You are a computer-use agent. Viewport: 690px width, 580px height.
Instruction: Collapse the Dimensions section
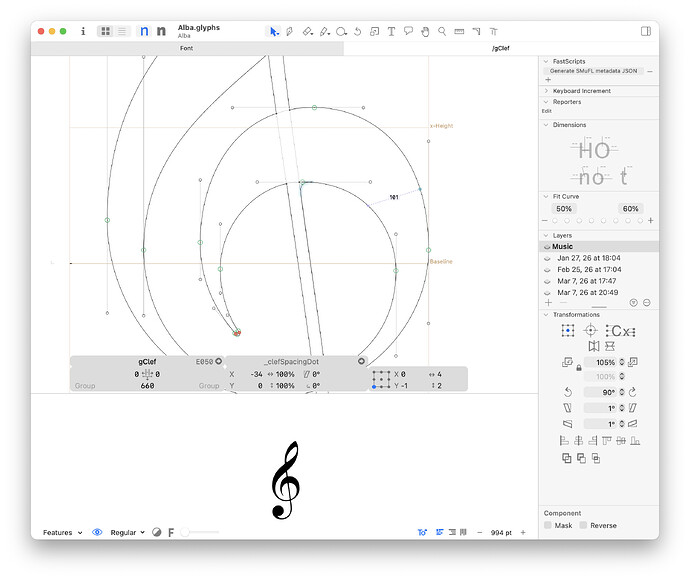546,125
